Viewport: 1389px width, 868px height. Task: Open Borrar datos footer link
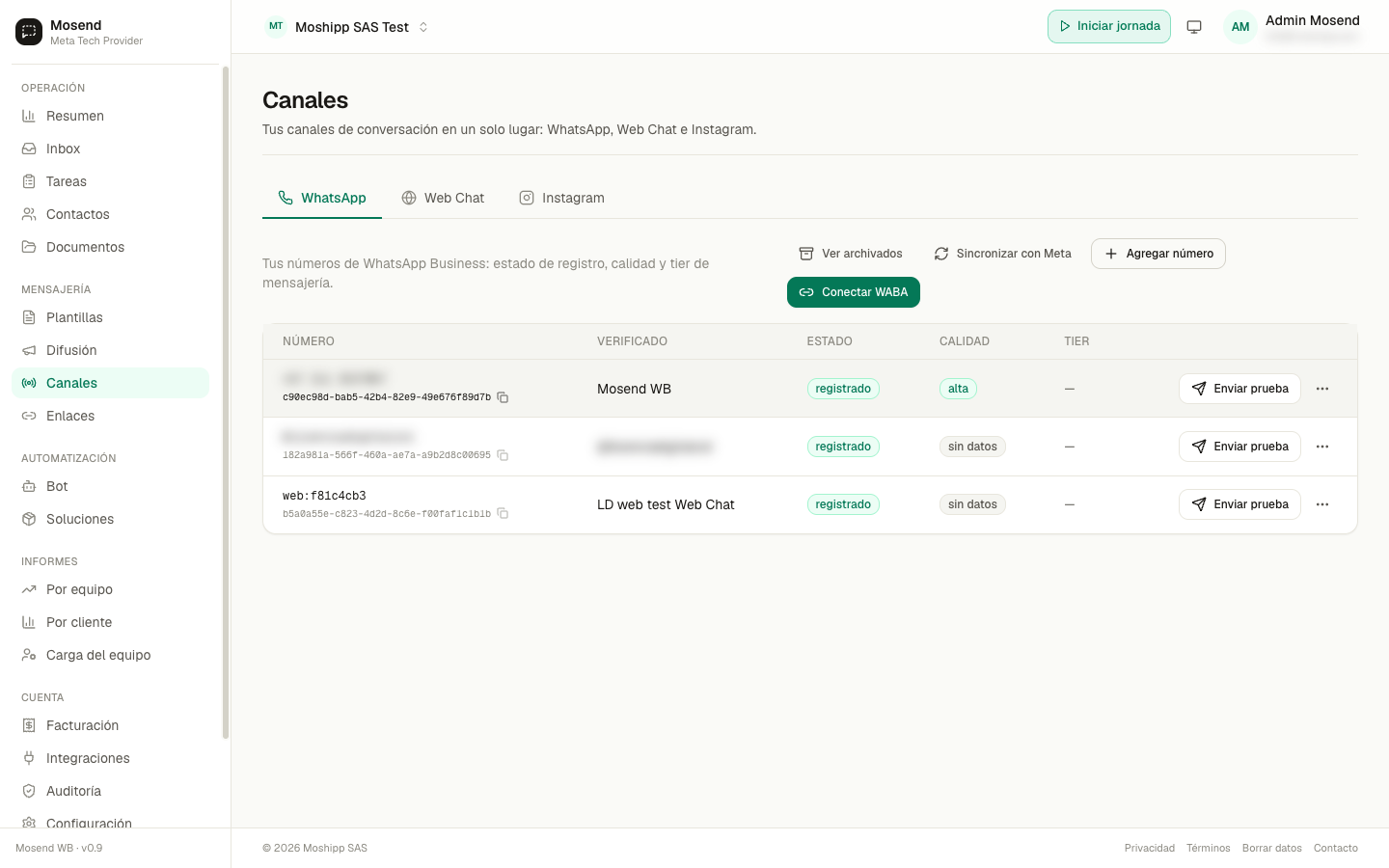click(x=1272, y=849)
